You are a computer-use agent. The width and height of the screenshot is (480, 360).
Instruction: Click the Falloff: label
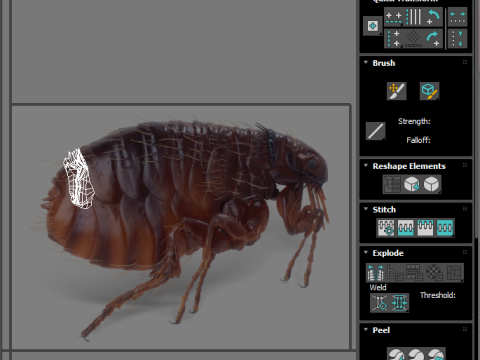coord(418,140)
